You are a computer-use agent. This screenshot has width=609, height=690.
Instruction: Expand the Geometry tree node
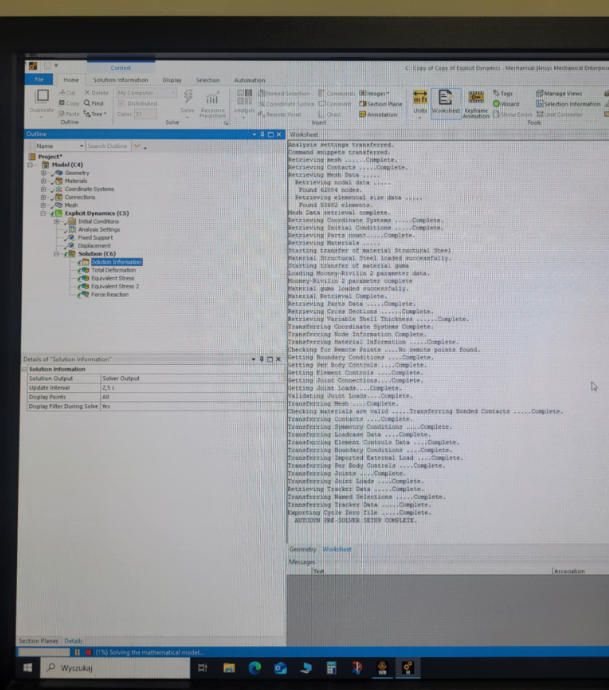(44, 173)
